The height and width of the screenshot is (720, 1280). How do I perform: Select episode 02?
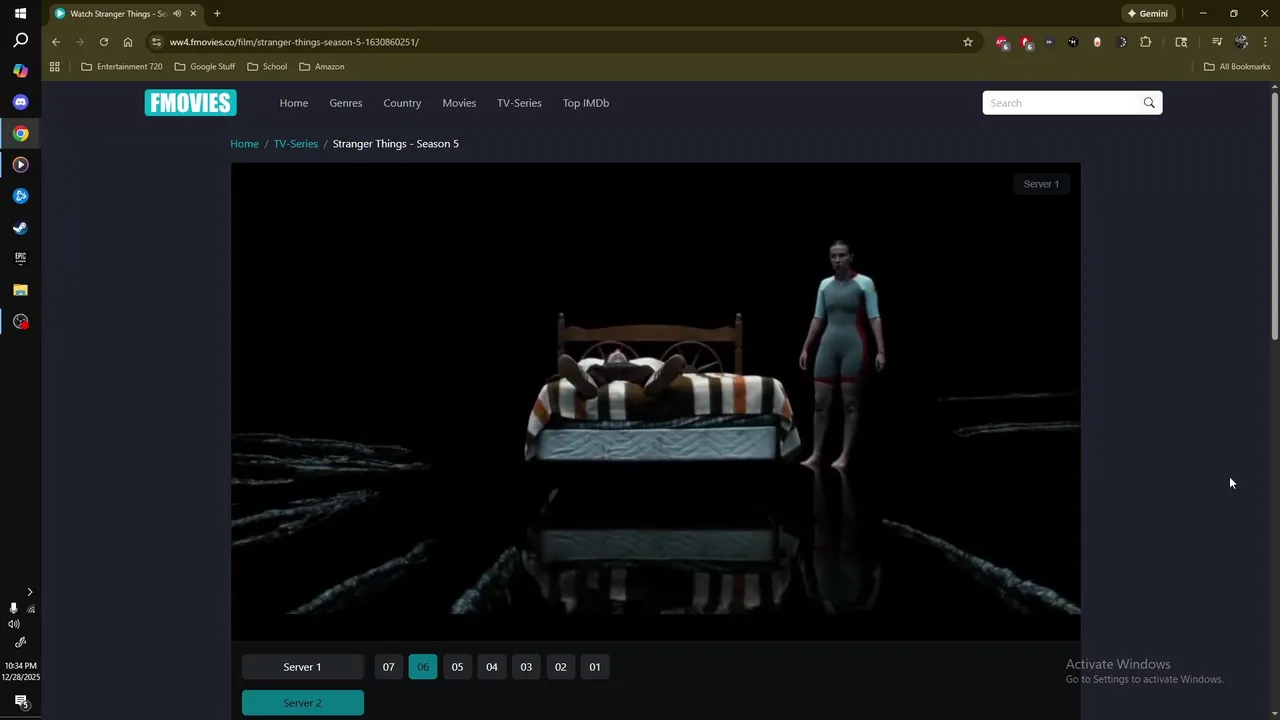560,667
